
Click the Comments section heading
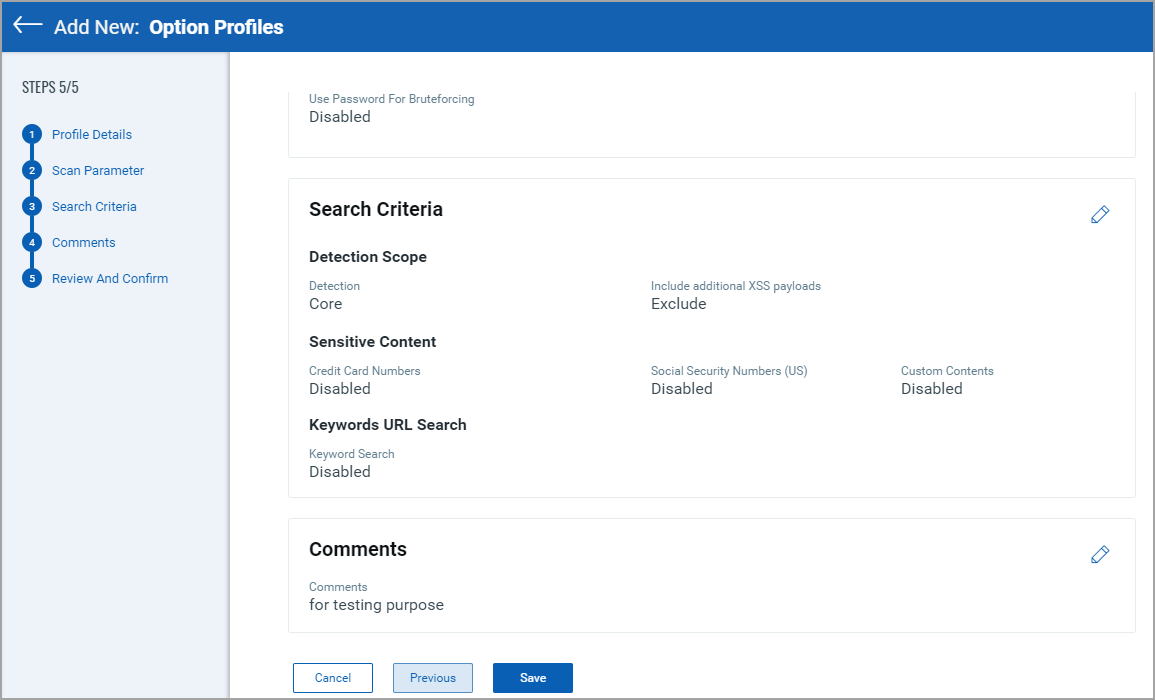[x=358, y=549]
